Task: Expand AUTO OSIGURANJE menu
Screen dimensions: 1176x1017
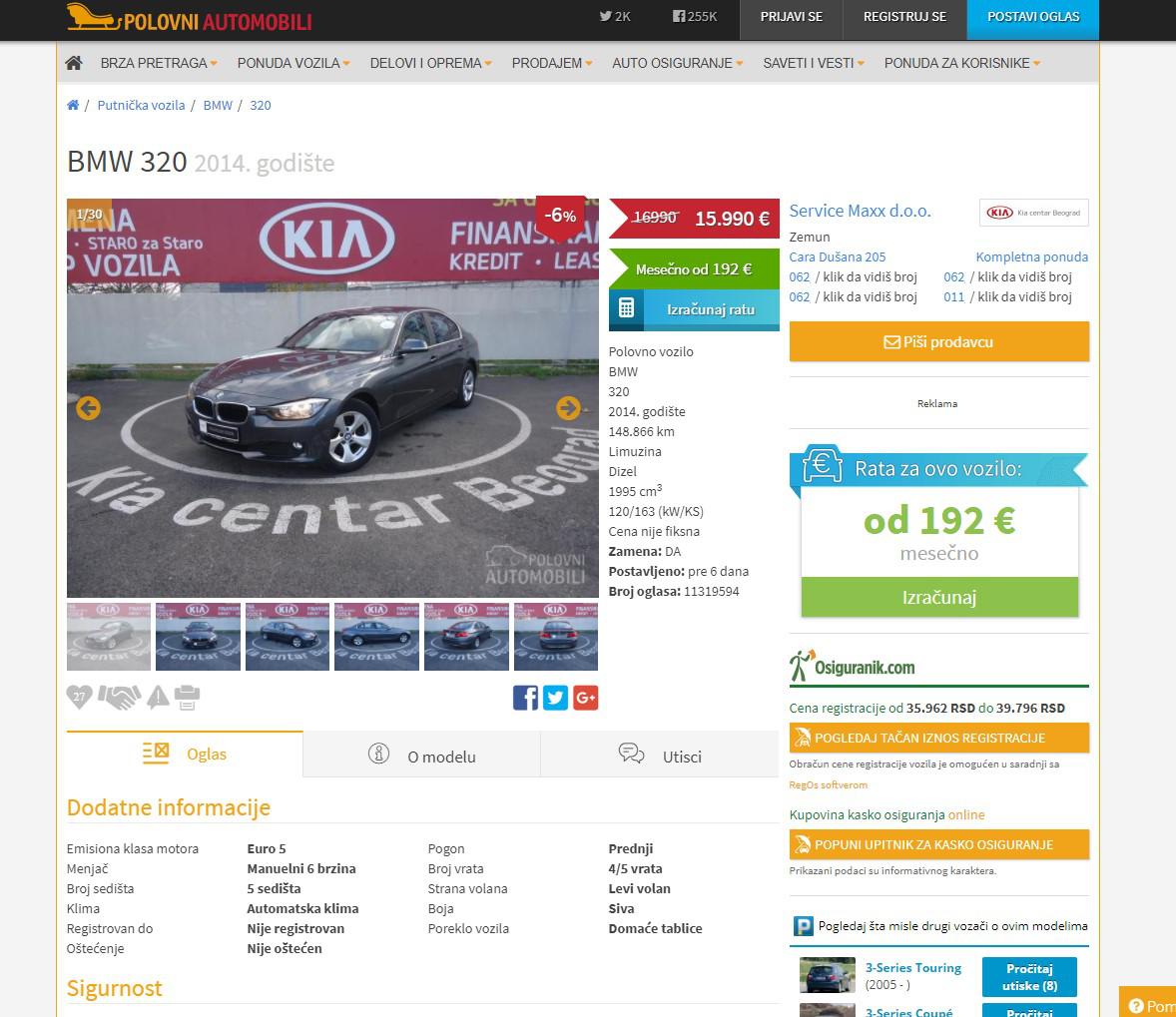Action: [677, 63]
